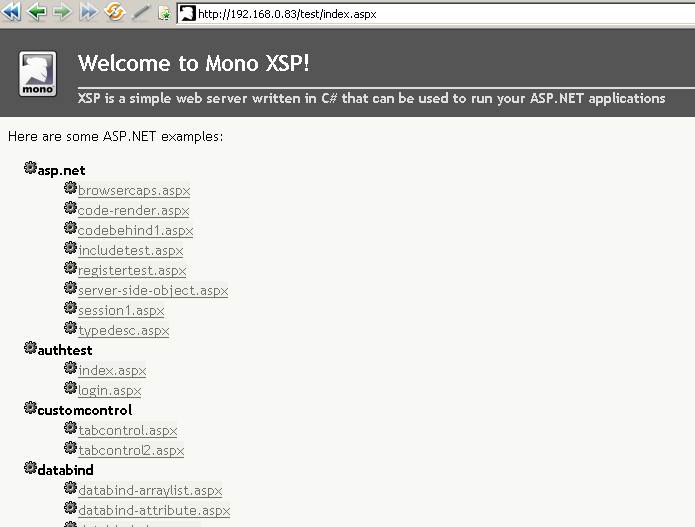Open the registertest.aspx example

tap(132, 270)
